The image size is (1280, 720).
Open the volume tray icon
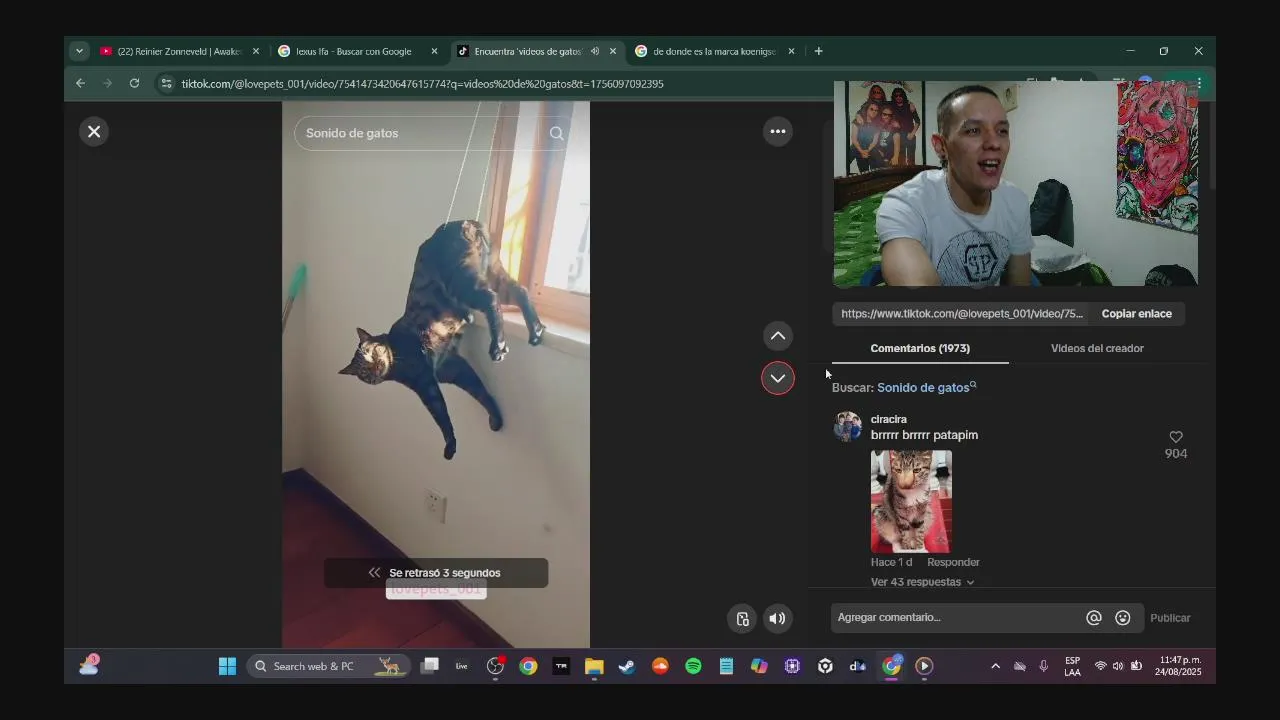(1118, 666)
